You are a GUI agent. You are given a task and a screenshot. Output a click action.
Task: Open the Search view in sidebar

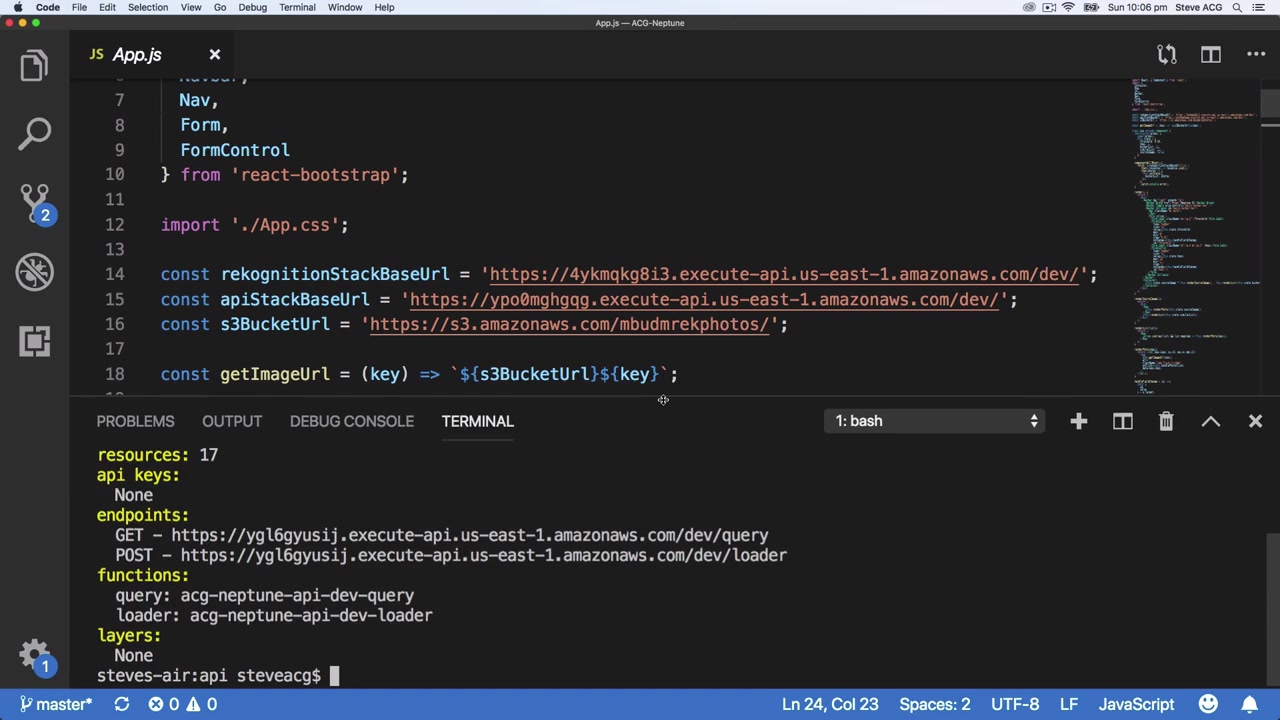(34, 134)
